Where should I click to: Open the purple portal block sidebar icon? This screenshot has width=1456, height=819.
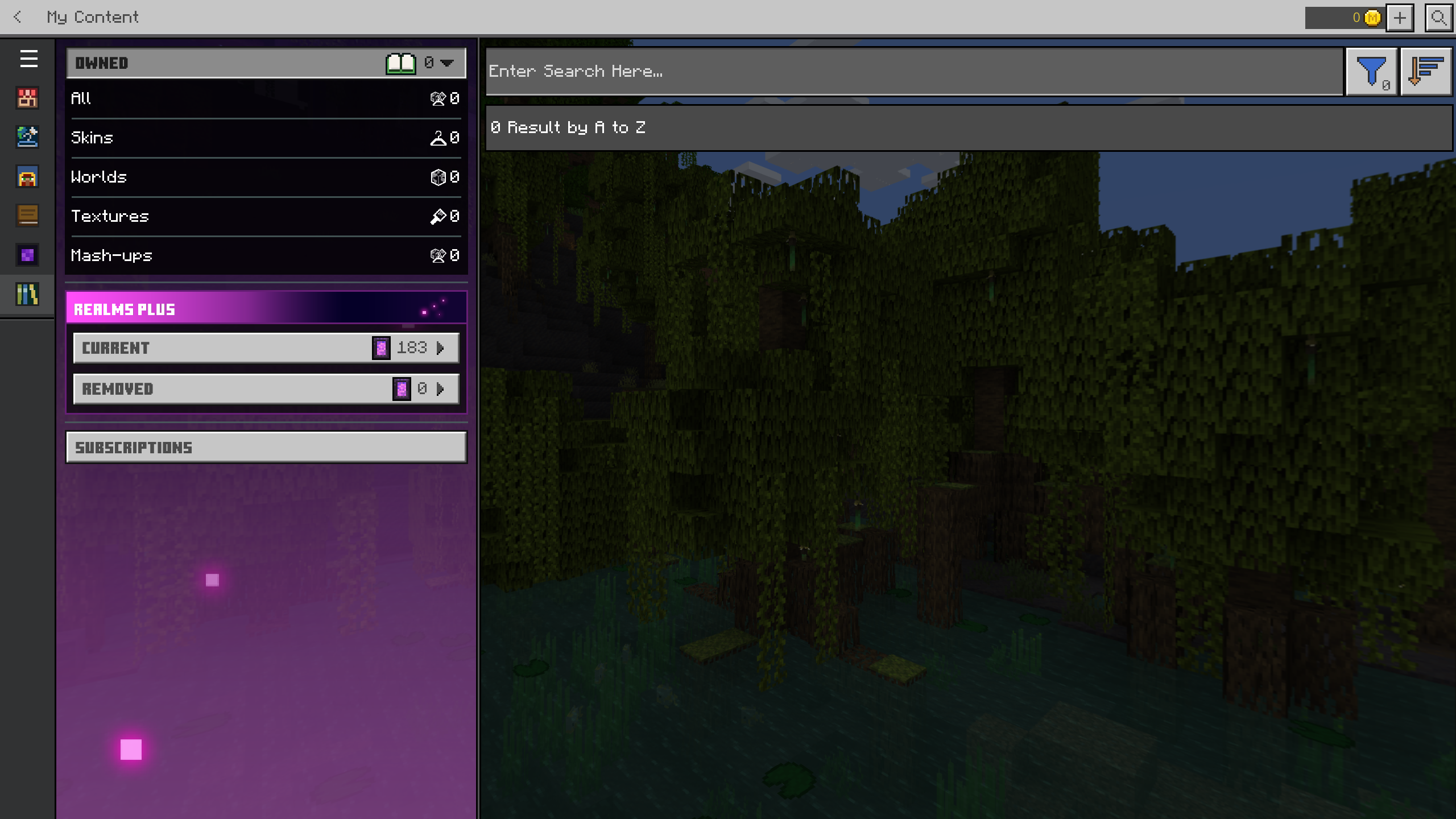pyautogui.click(x=27, y=255)
